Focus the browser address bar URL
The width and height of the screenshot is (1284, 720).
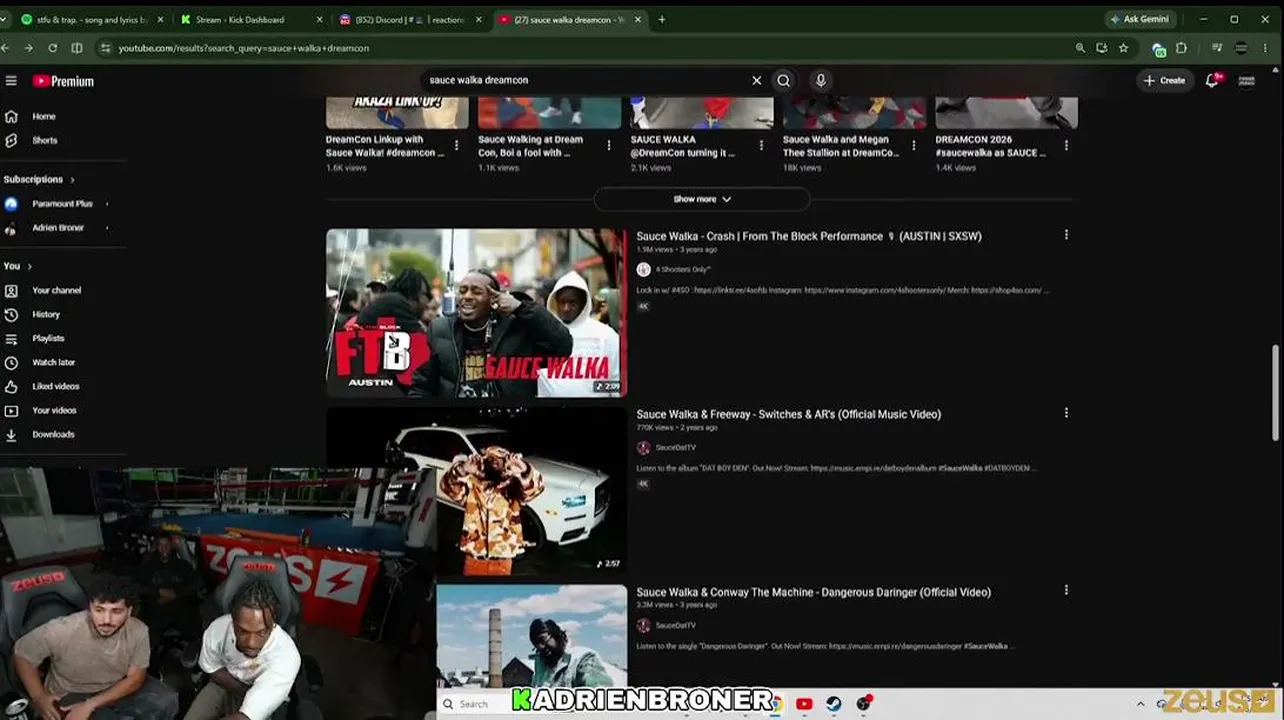click(244, 48)
